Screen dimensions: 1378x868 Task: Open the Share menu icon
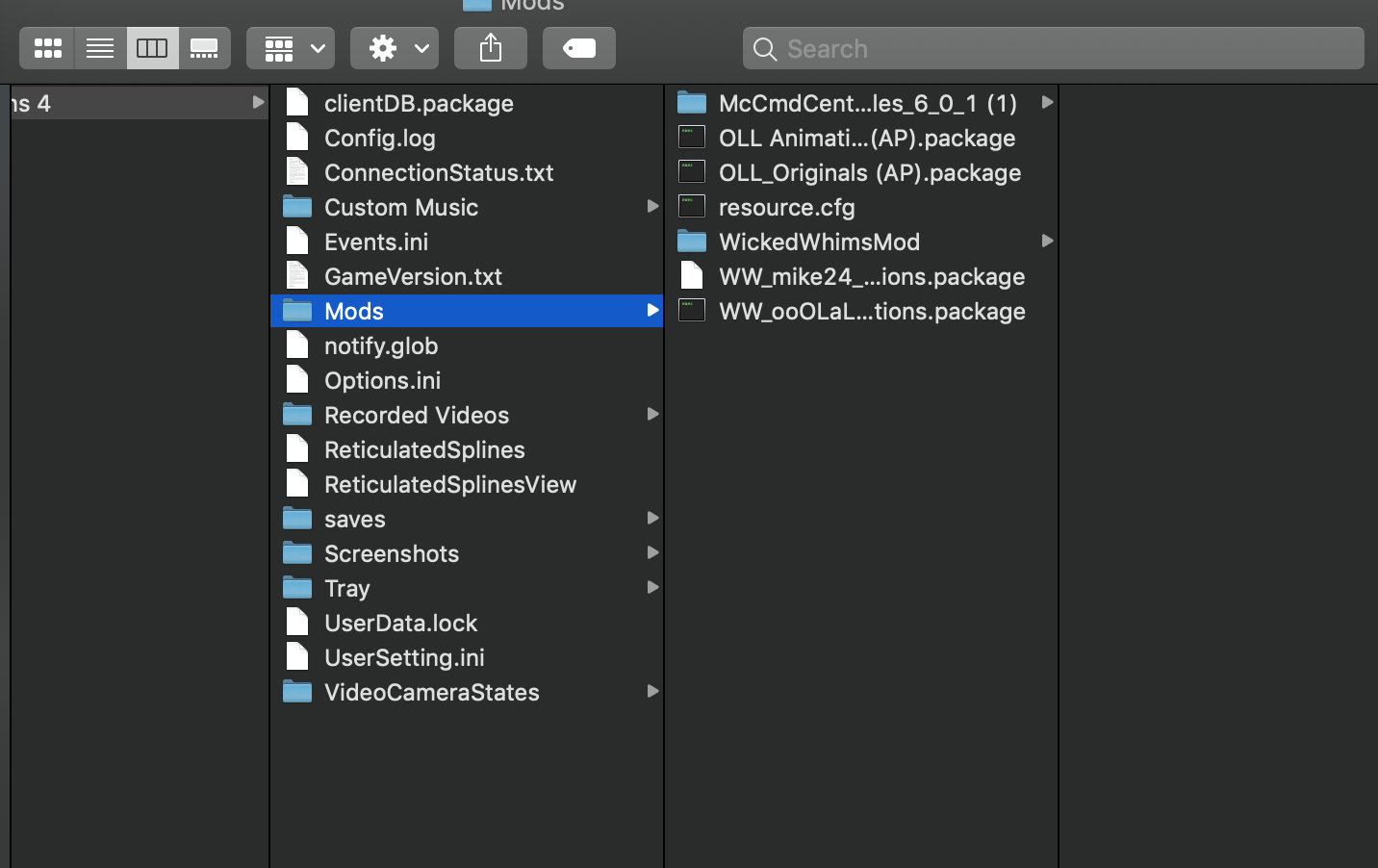(491, 47)
